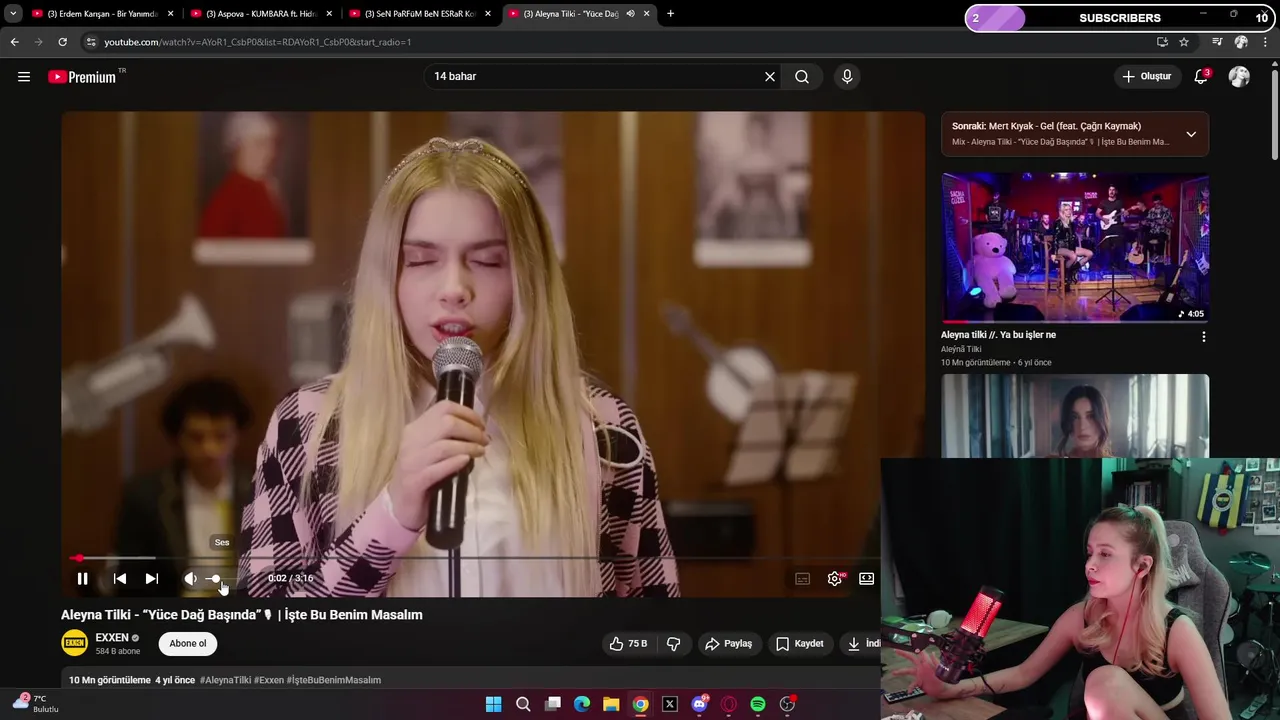Run search with magnifier button
The height and width of the screenshot is (720, 1280).
coord(802,77)
